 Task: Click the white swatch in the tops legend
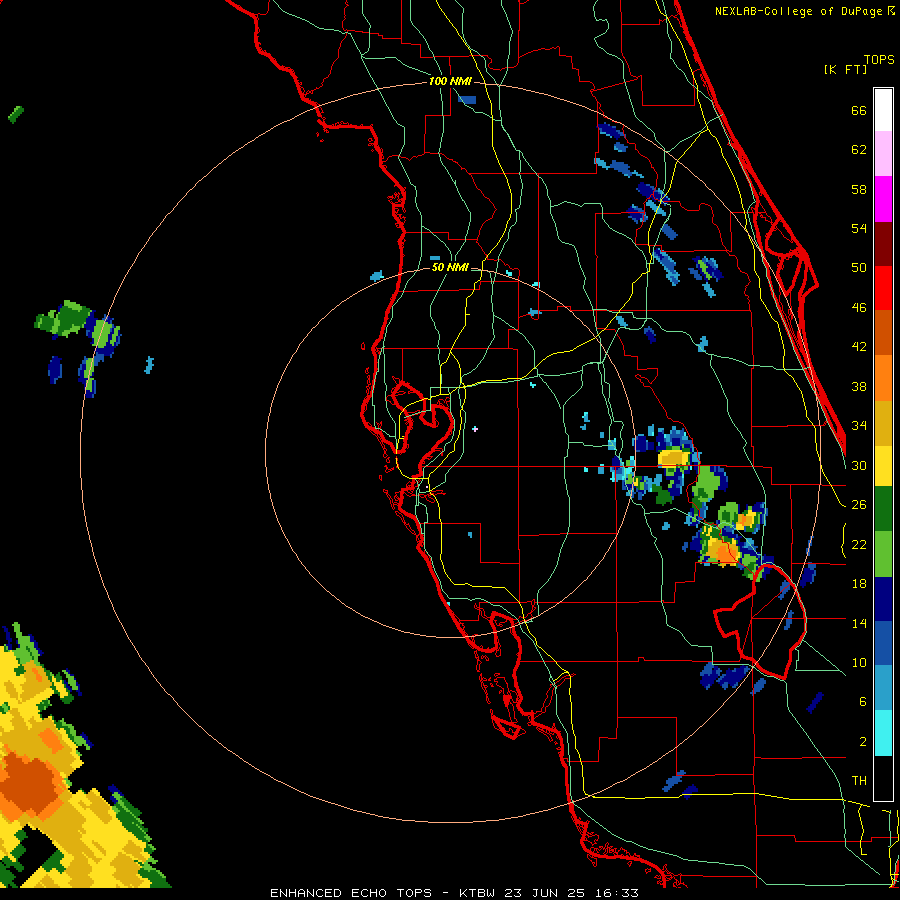coord(883,110)
